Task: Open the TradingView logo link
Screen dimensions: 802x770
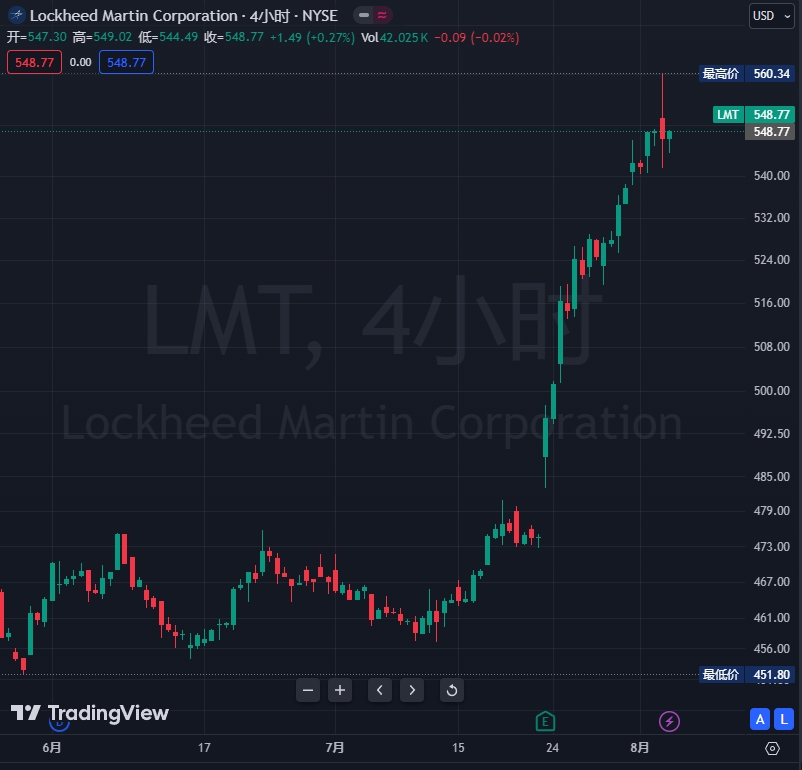Action: tap(90, 713)
